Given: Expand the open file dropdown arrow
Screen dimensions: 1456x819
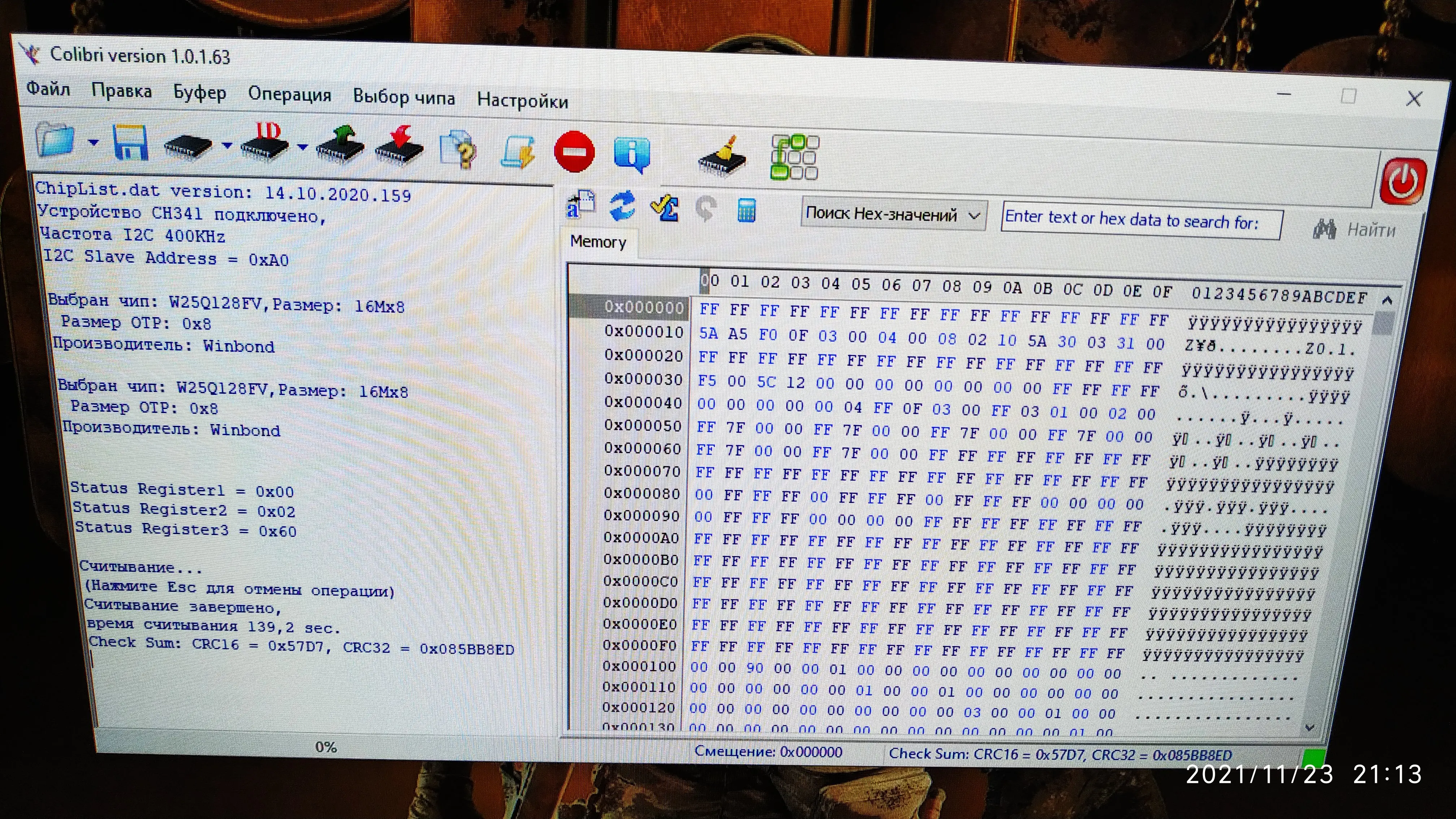Looking at the screenshot, I should [x=94, y=142].
